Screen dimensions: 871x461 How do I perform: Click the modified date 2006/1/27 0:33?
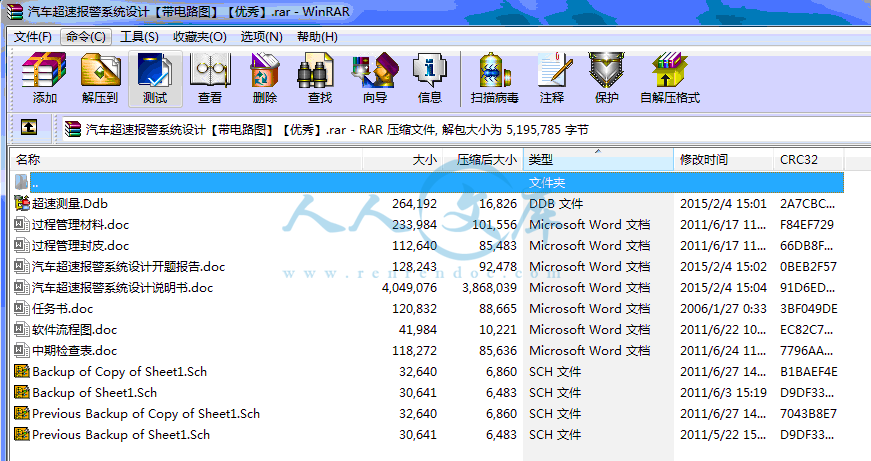723,309
